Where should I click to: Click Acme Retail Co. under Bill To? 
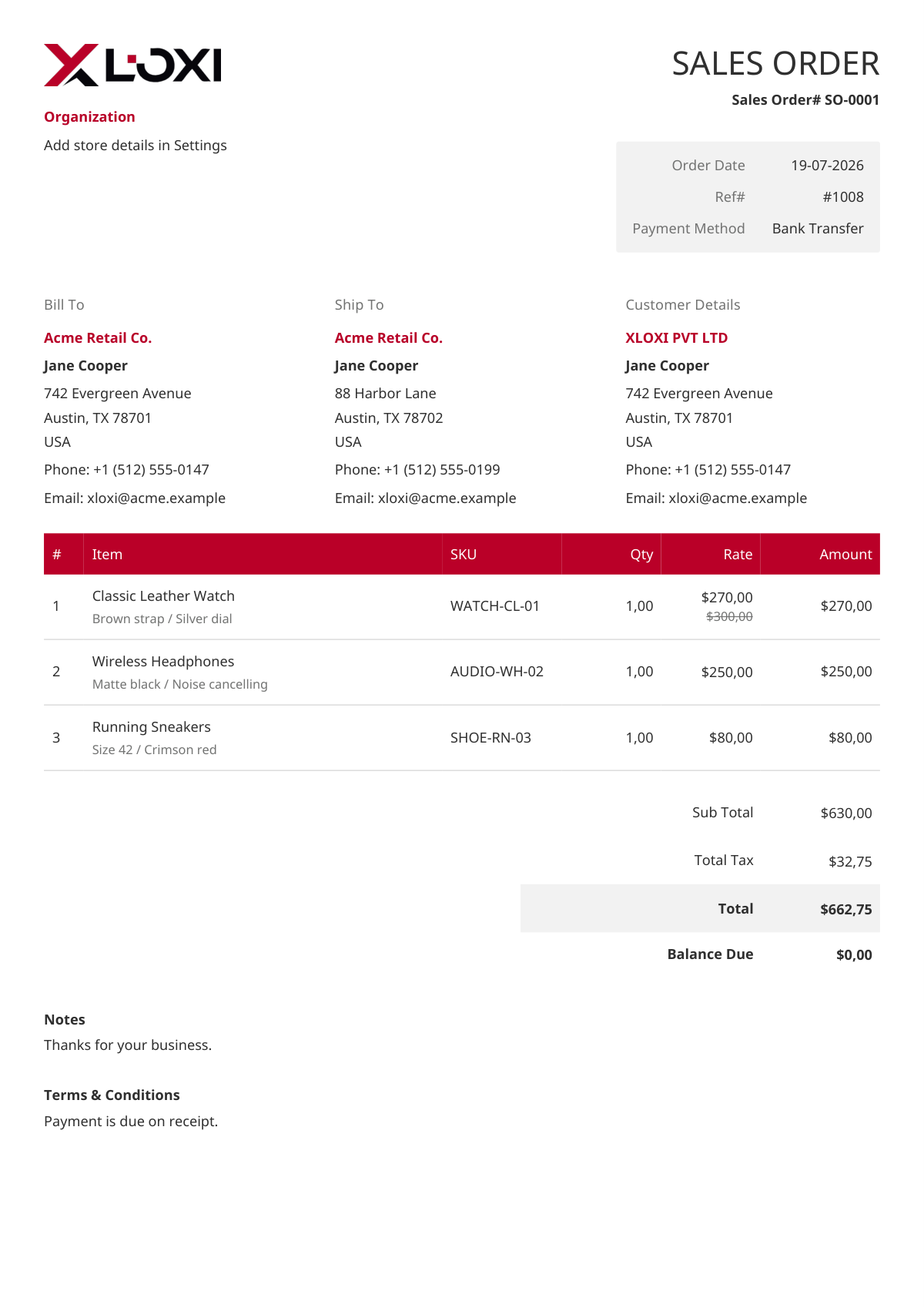click(98, 338)
